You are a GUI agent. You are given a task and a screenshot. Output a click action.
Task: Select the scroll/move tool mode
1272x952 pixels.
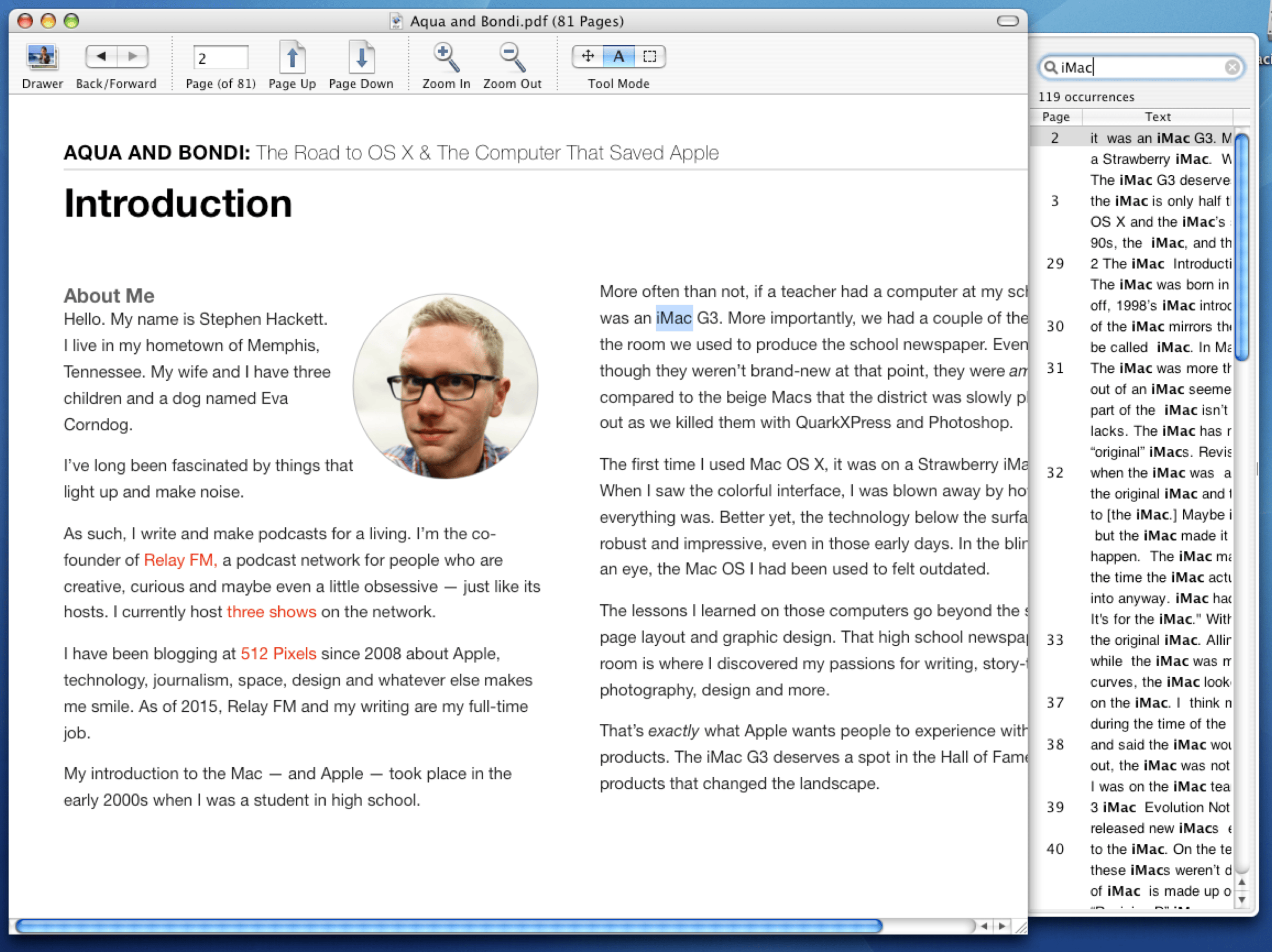click(588, 56)
